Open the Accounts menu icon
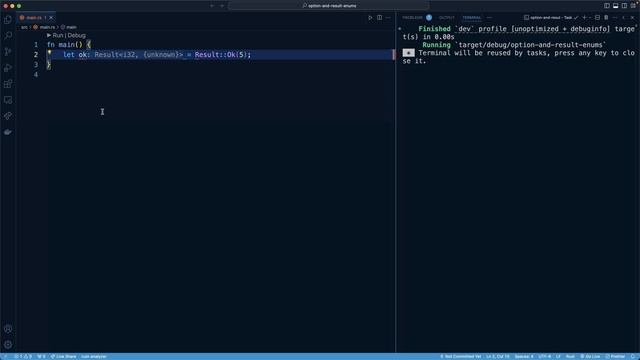Screen dimensions: 640x360 click(8, 329)
